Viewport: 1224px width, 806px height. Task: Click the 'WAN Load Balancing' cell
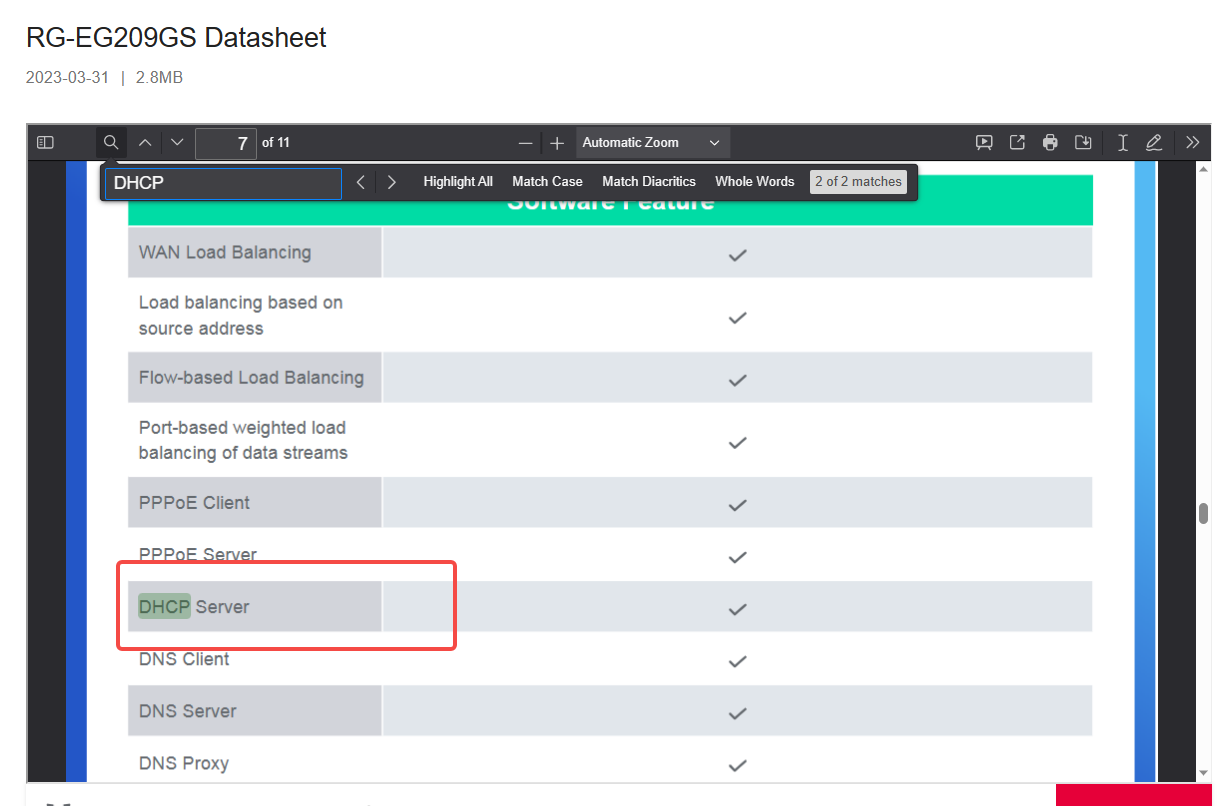pos(255,253)
